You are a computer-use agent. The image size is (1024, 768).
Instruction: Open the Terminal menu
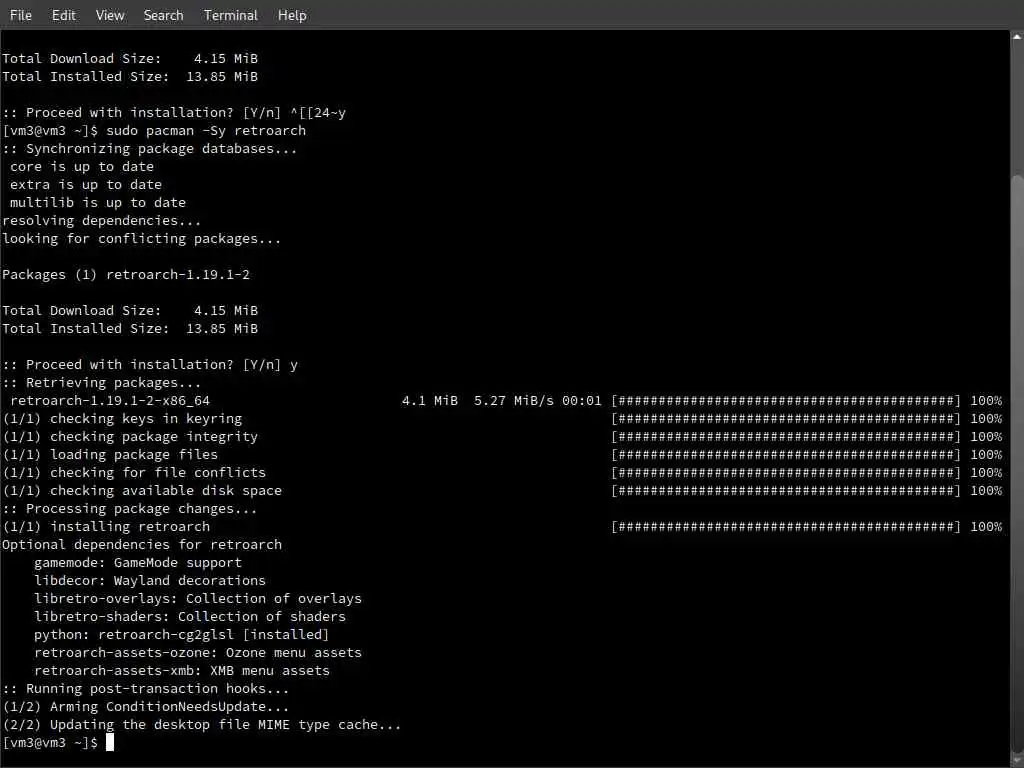click(231, 15)
